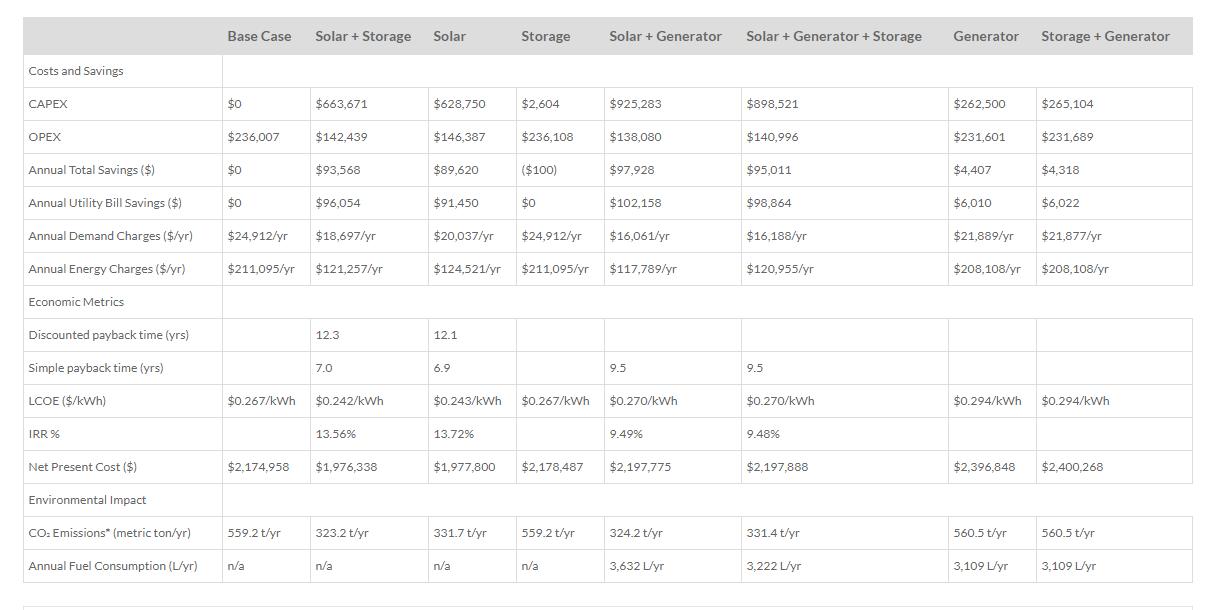
Task: Click the 12.1 discounted payback value
Action: [x=444, y=334]
